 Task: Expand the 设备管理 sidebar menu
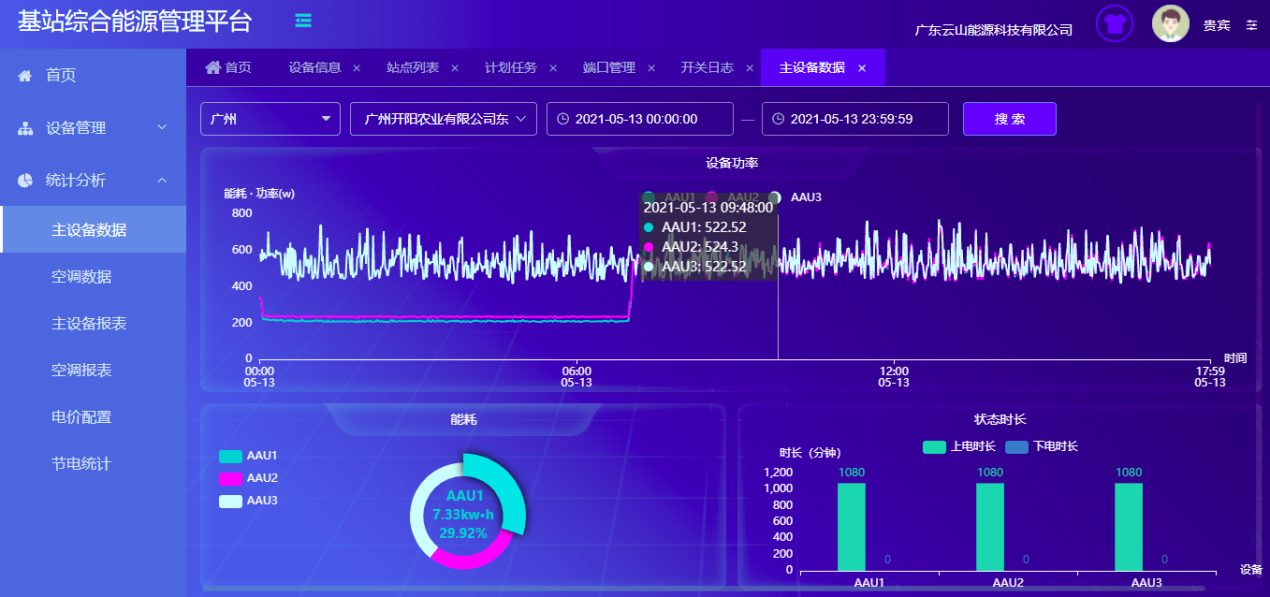pos(93,128)
